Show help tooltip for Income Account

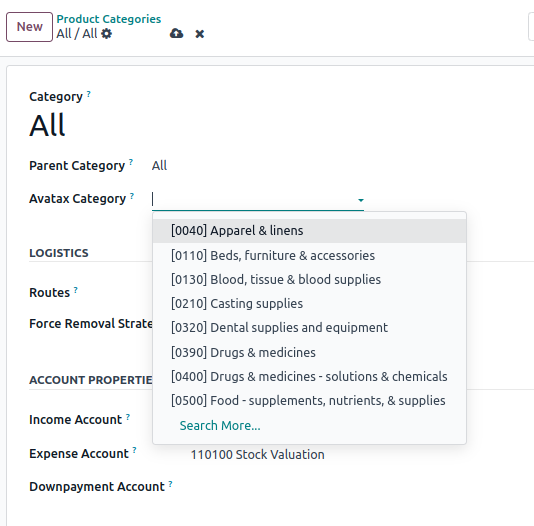coord(128,417)
